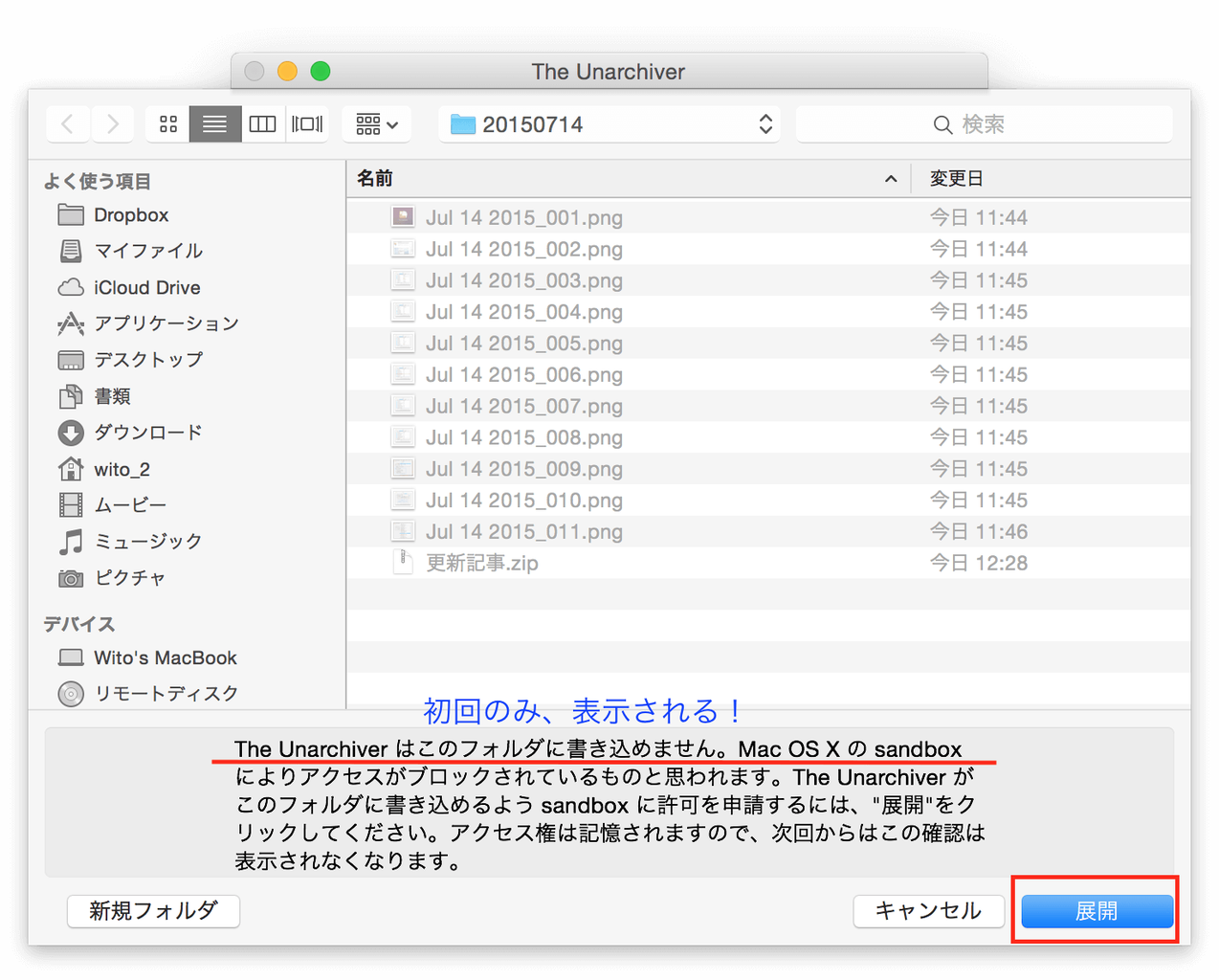1219x980 pixels.
Task: Select file Jul 14 2015_006.png
Action: coord(769,374)
